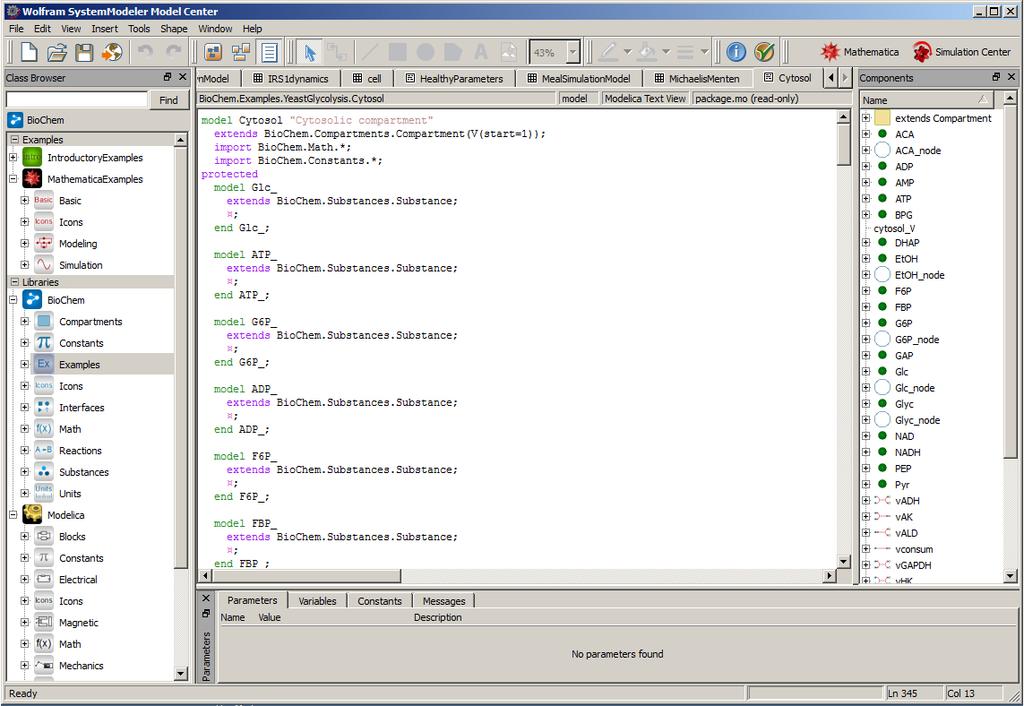1024x706 pixels.
Task: Toggle the Modelica Text View toolbar button
Action: coord(269,52)
